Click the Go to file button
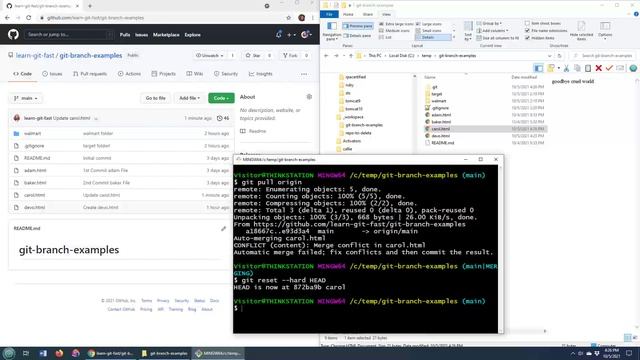640x360 pixels. (x=156, y=98)
